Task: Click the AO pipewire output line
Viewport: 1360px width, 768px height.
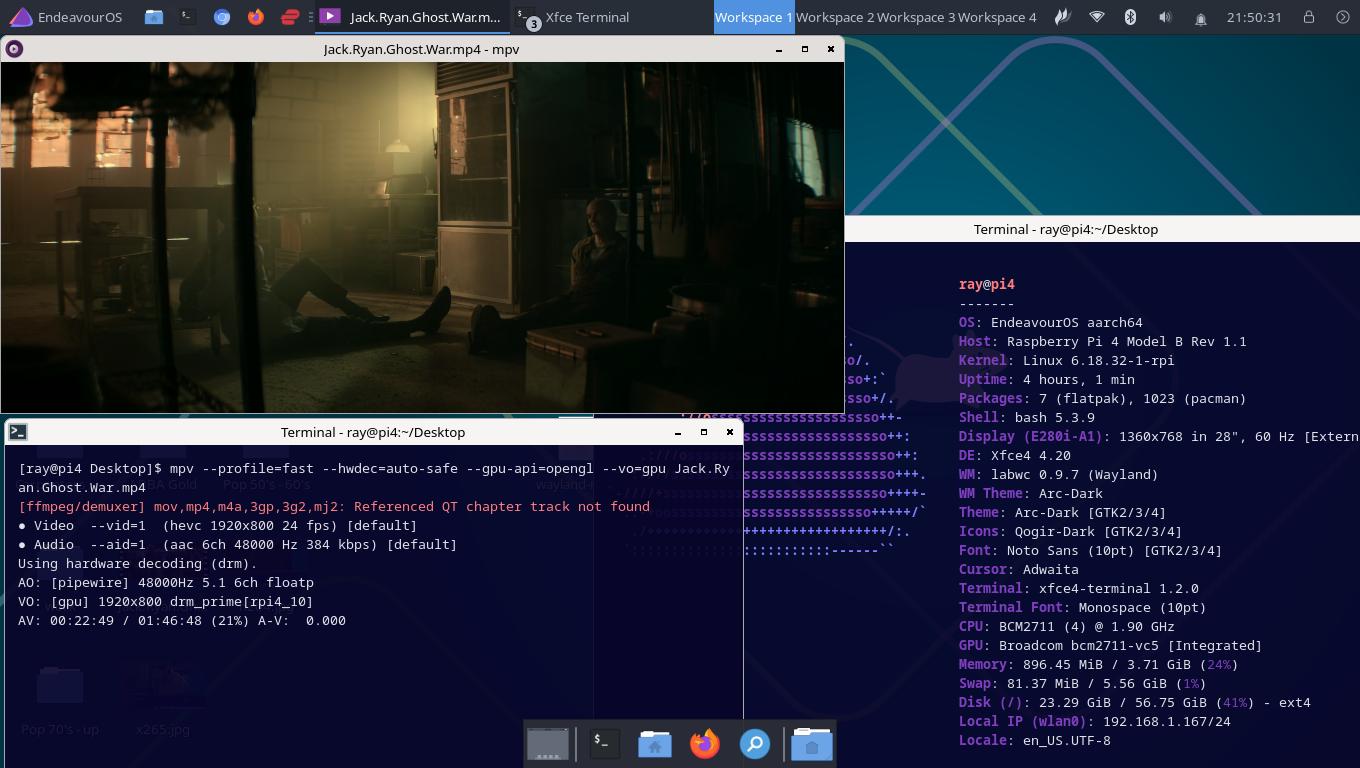Action: (x=166, y=582)
